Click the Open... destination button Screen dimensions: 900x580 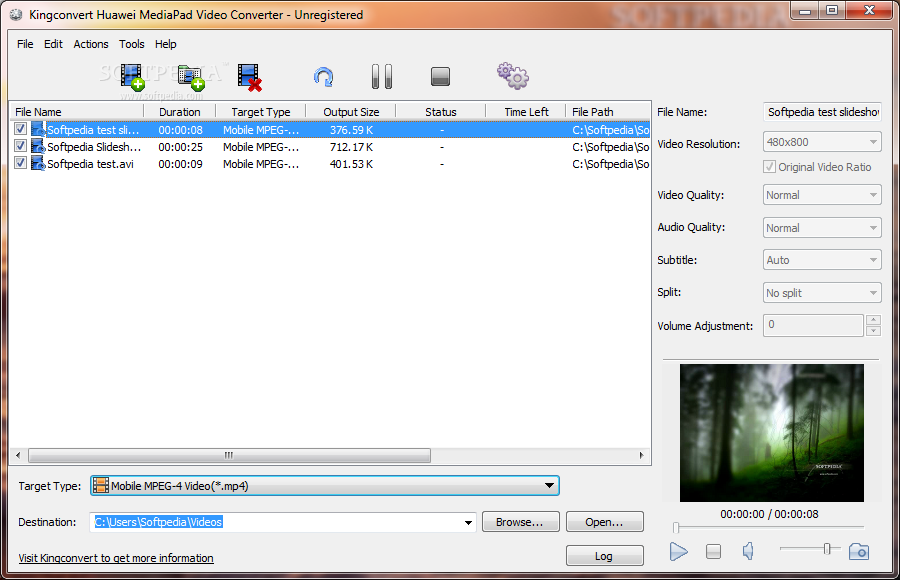click(604, 522)
